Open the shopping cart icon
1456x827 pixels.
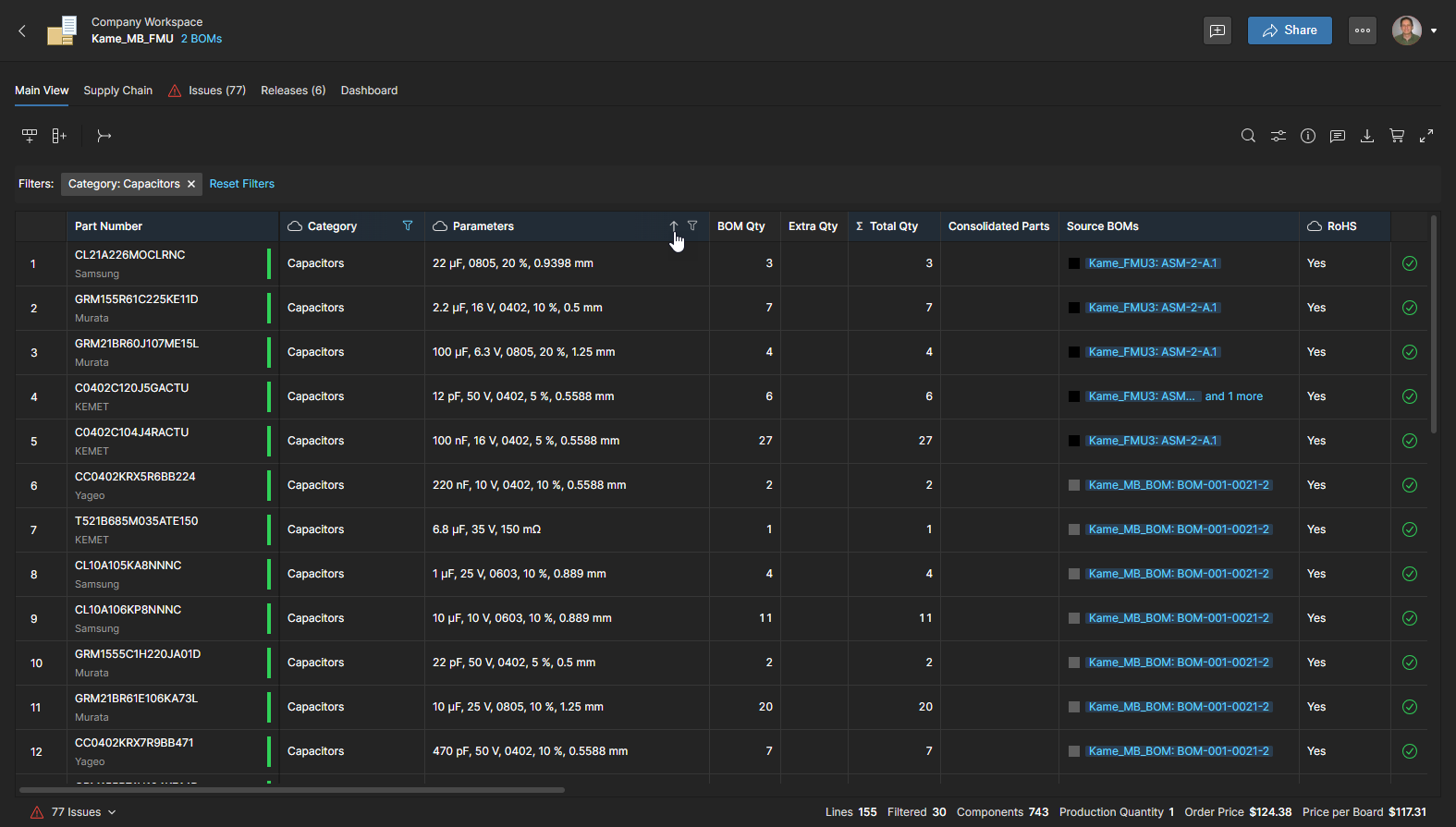(1397, 136)
